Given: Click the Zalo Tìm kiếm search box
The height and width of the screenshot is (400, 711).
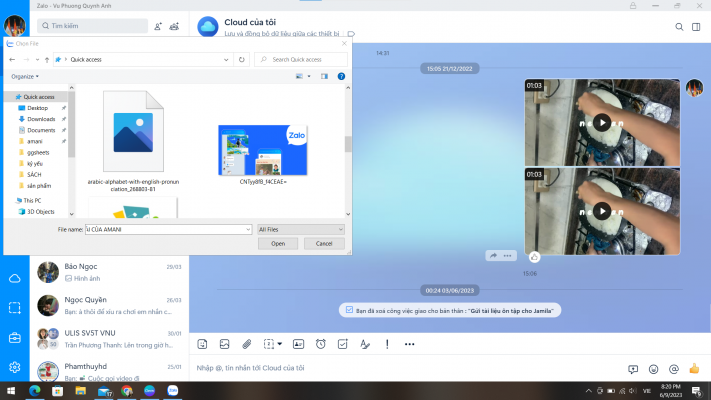Looking at the screenshot, I should (93, 26).
